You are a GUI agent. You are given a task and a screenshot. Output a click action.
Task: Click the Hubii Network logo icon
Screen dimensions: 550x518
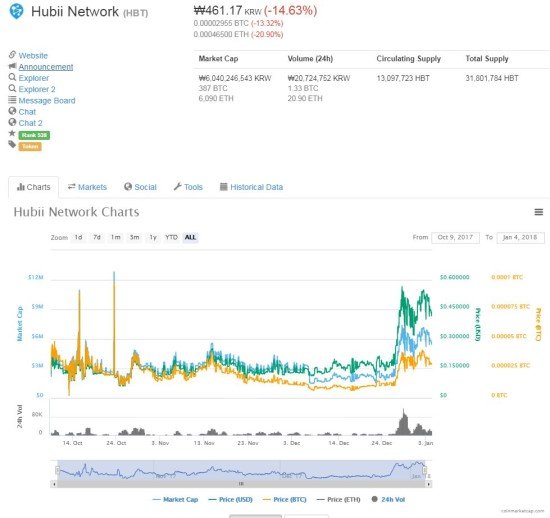pos(16,11)
